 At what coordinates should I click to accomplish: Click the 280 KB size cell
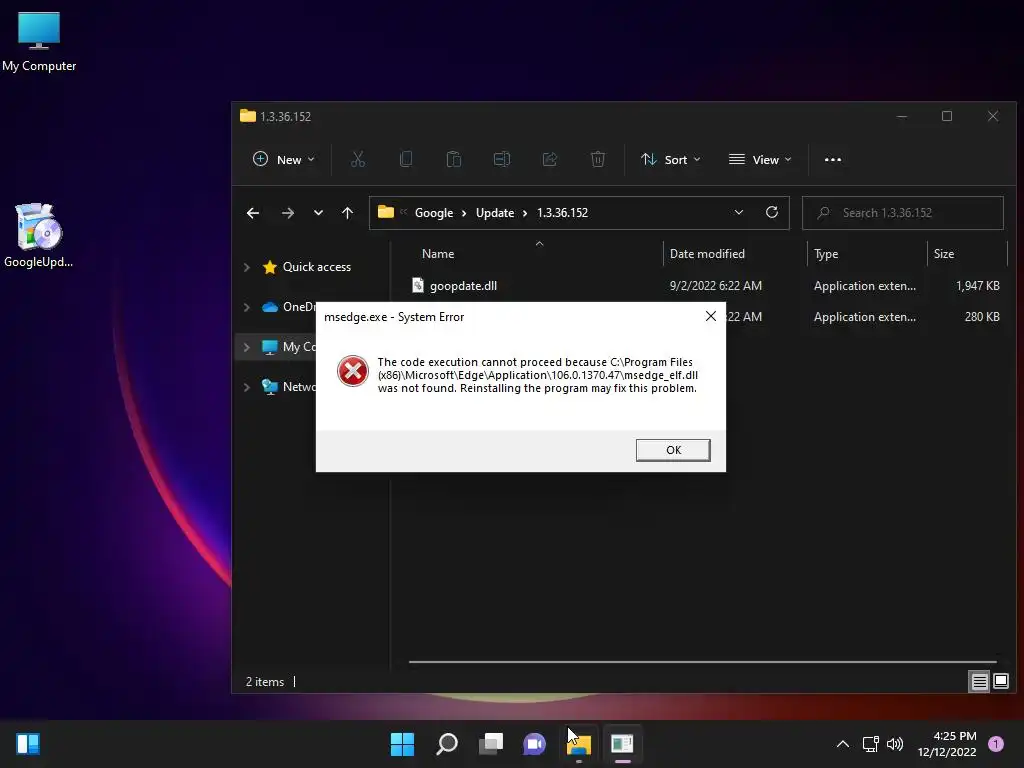click(982, 317)
